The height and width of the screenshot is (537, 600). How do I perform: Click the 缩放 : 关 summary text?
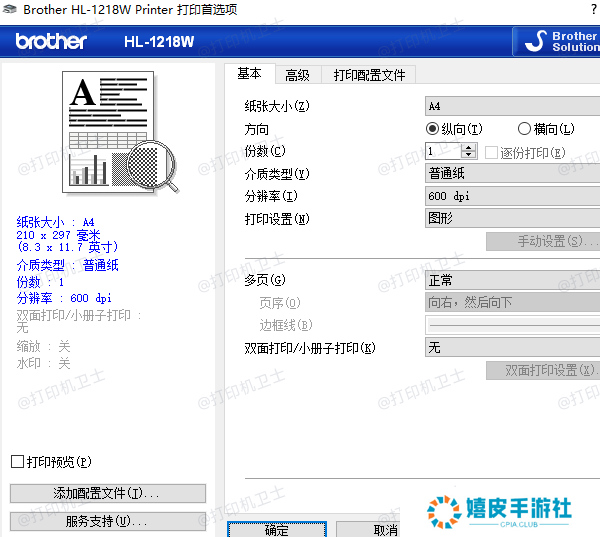click(x=43, y=346)
